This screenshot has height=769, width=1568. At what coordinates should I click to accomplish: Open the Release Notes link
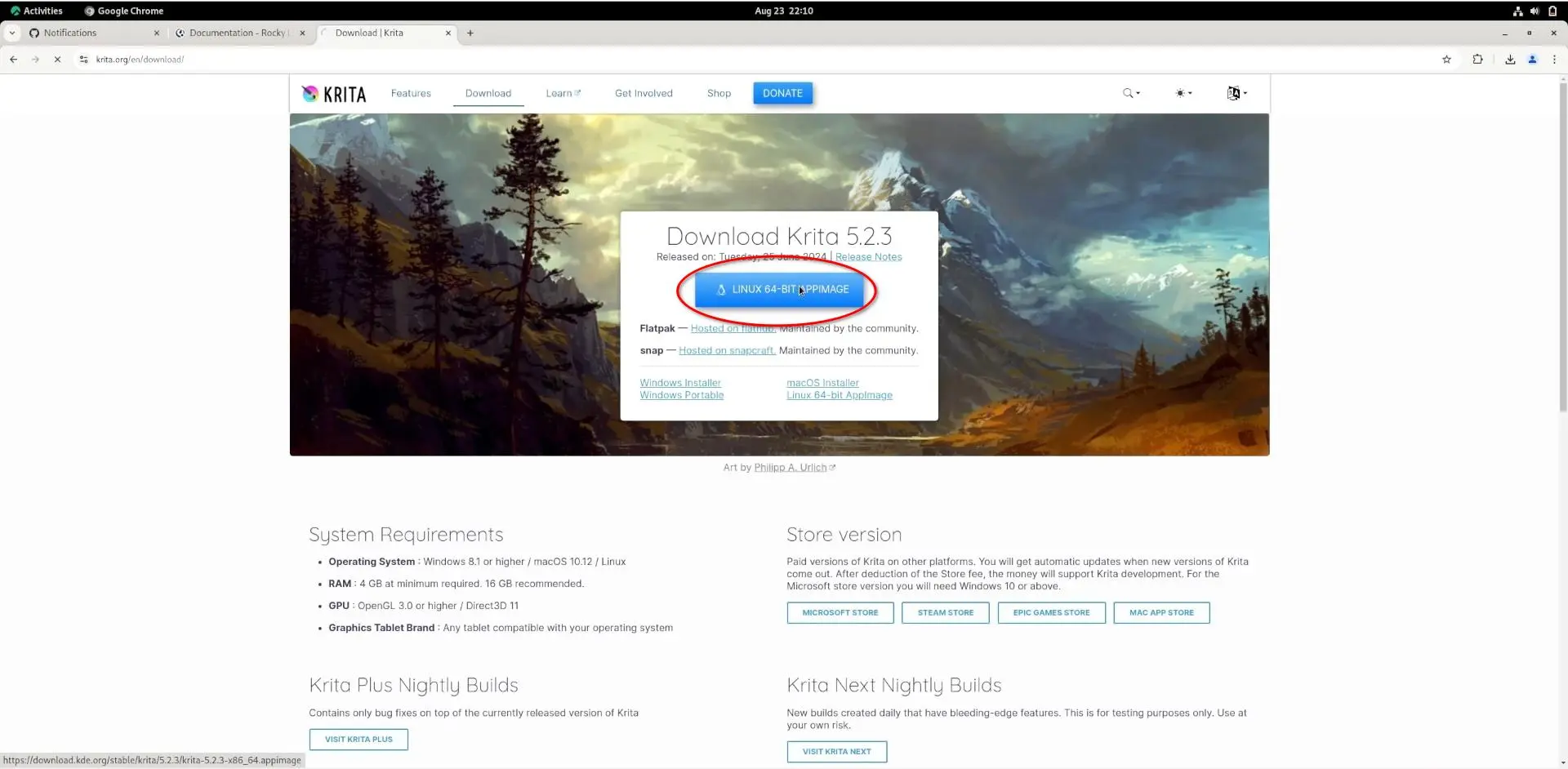(x=868, y=256)
